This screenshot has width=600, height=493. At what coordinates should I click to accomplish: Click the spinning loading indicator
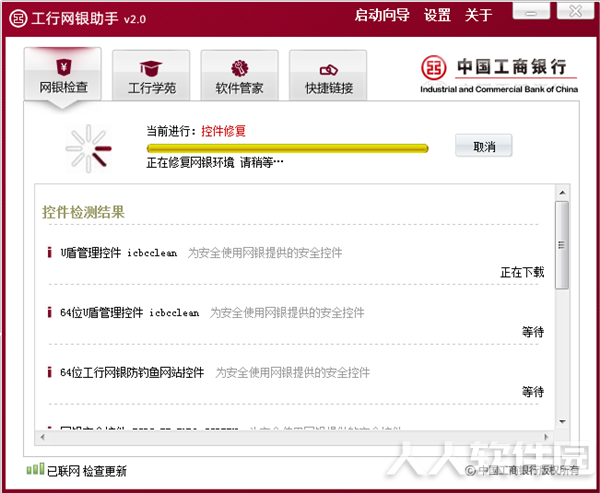pos(88,149)
